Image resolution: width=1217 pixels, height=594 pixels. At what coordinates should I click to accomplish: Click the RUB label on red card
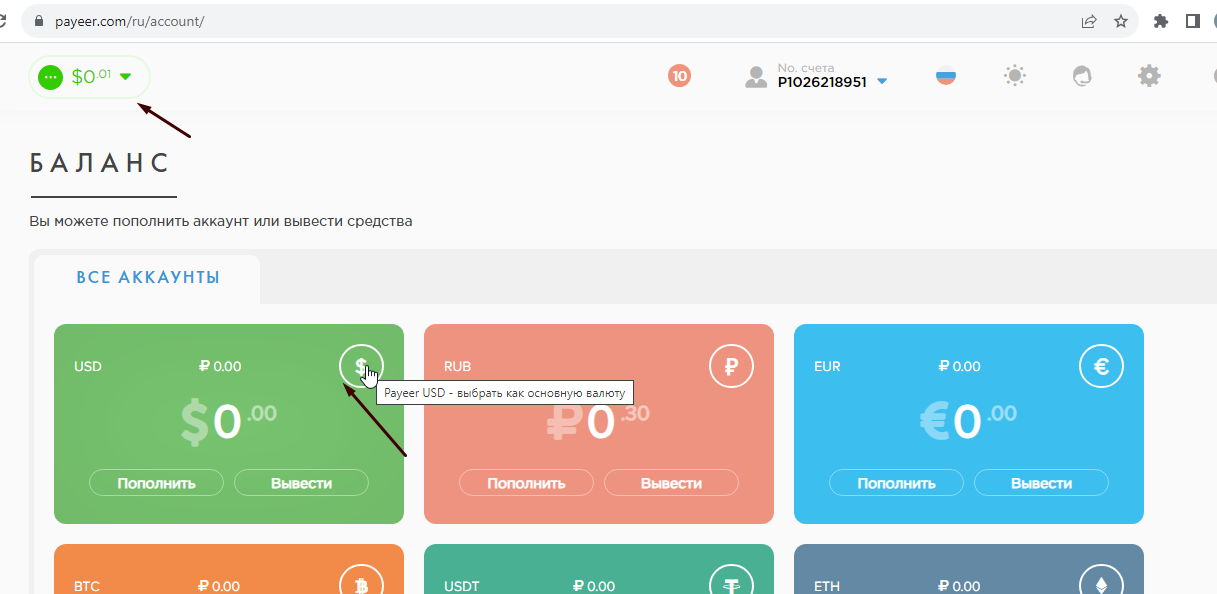(457, 367)
